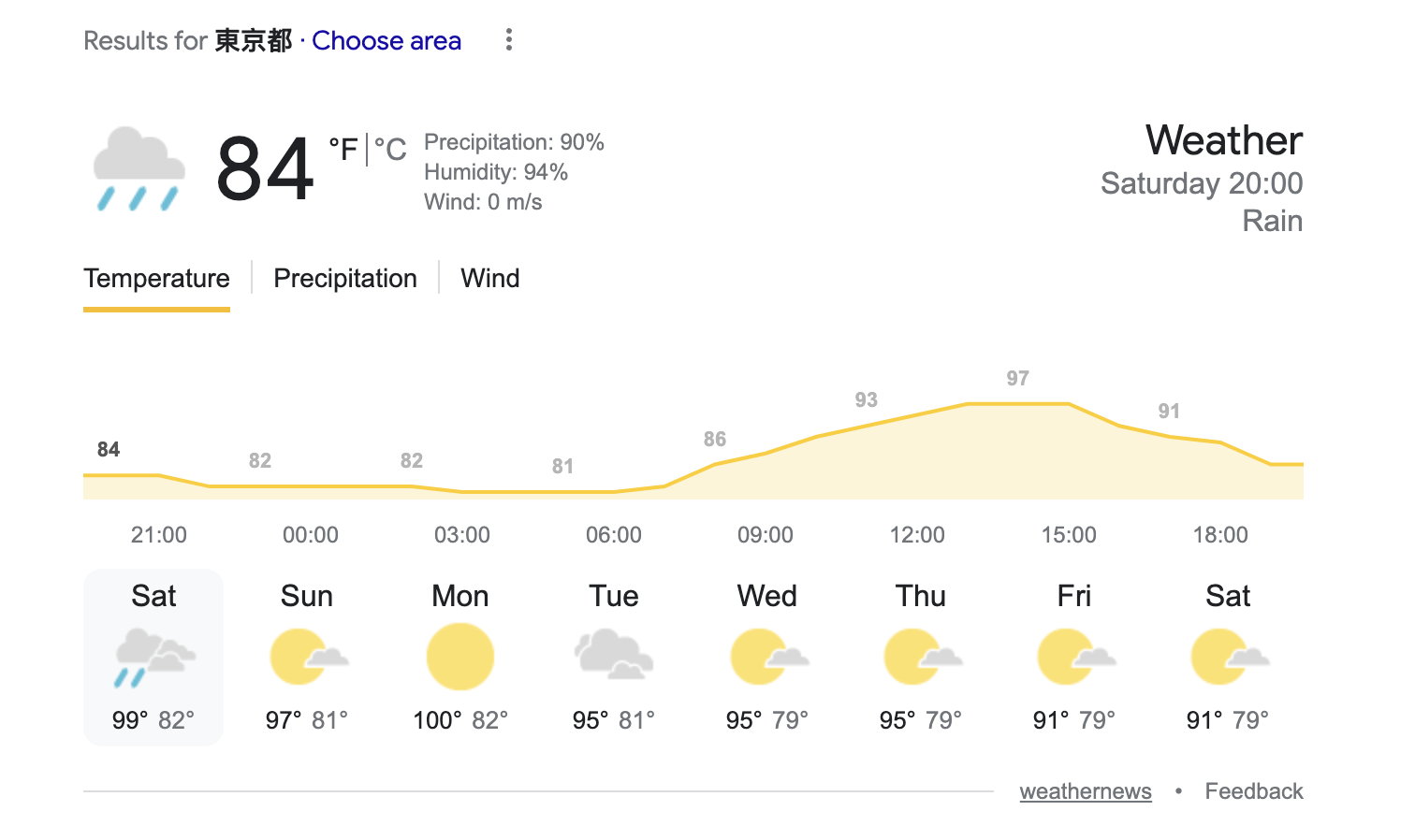
Task: Open the Wind tab
Action: pos(490,278)
